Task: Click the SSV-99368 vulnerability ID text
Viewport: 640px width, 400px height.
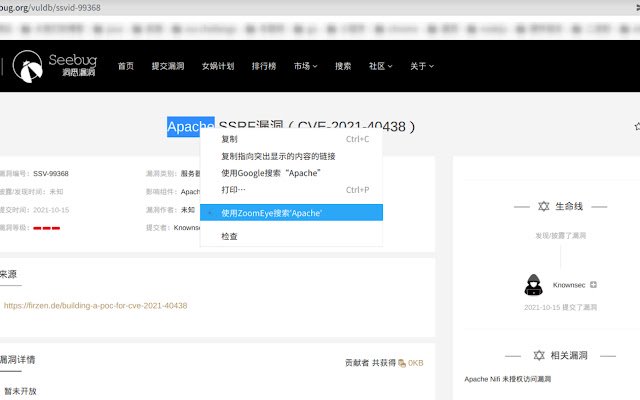Action: pyautogui.click(x=51, y=173)
